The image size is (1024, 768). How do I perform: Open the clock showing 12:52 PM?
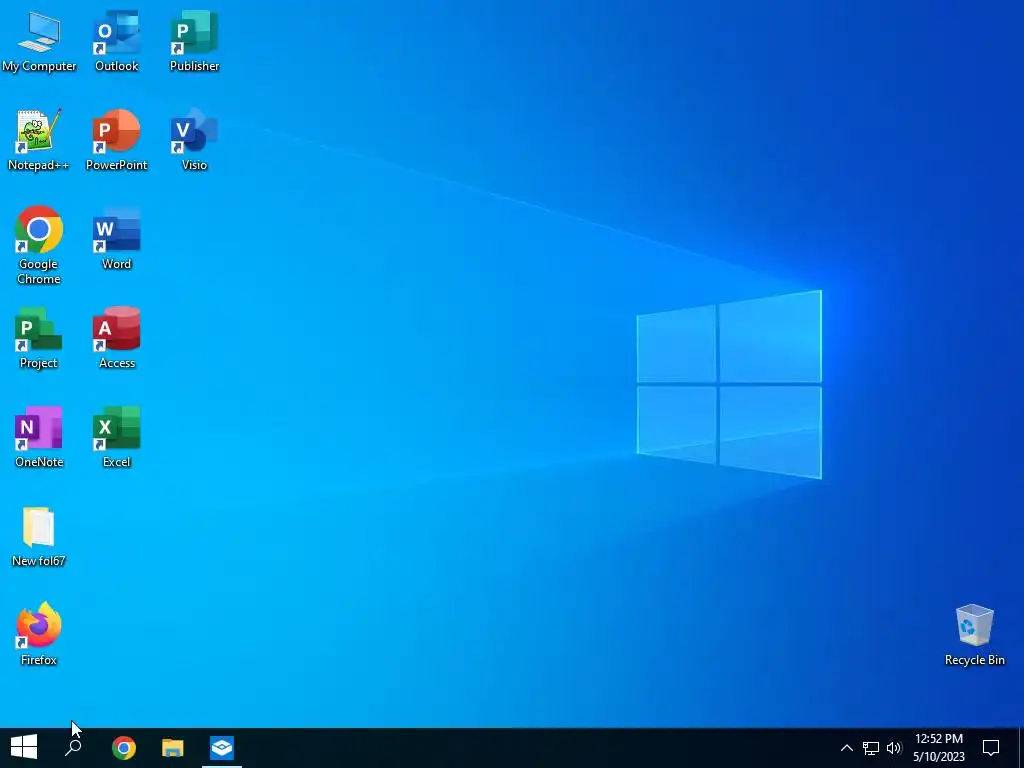(x=938, y=748)
